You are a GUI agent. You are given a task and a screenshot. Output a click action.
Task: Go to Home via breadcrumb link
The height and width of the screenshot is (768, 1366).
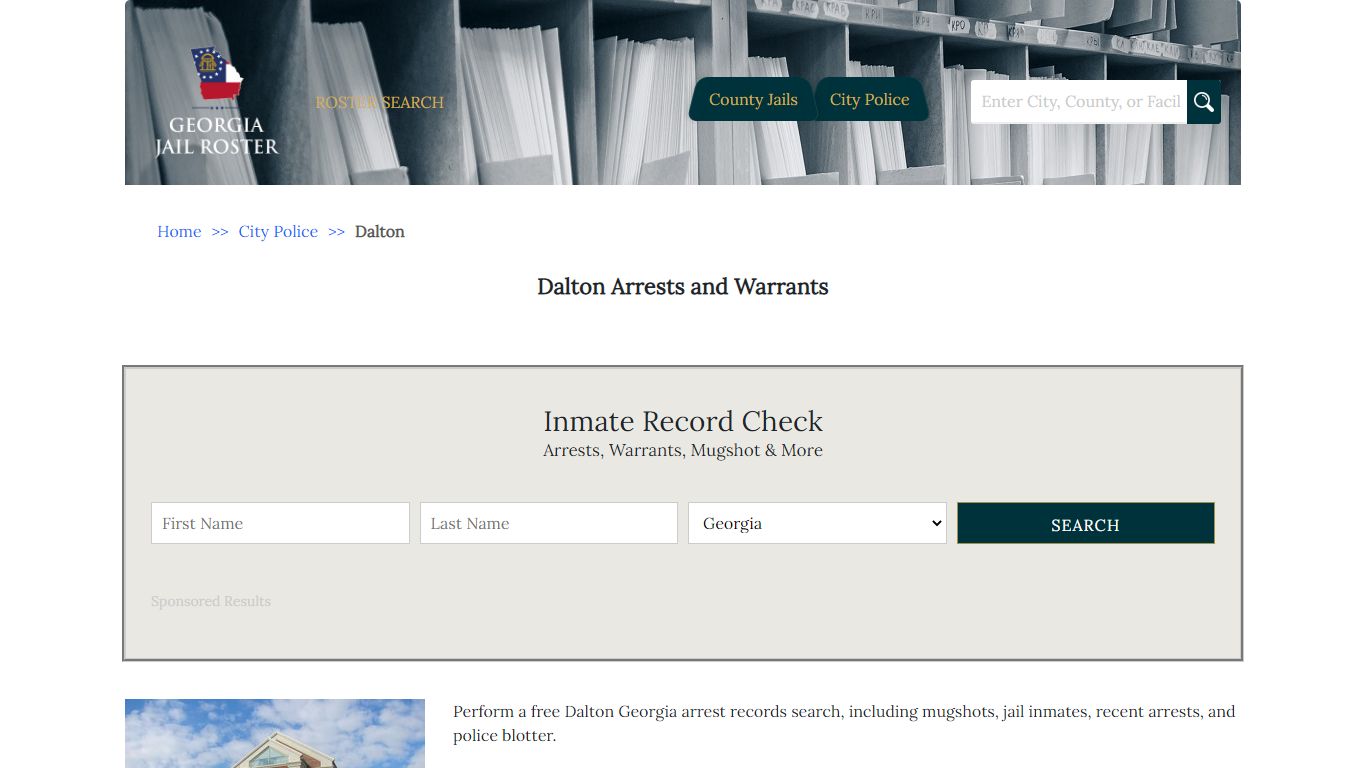coord(178,231)
